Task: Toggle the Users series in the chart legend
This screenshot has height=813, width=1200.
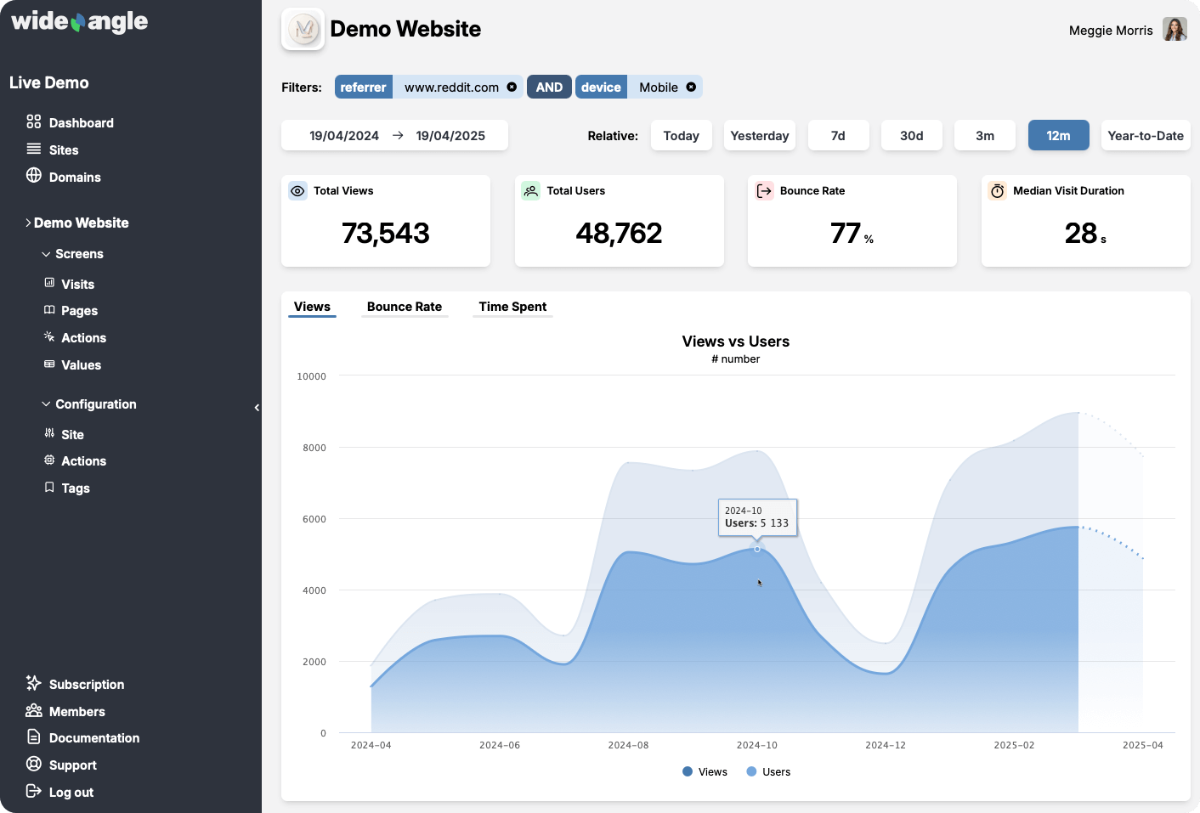Action: [768, 771]
